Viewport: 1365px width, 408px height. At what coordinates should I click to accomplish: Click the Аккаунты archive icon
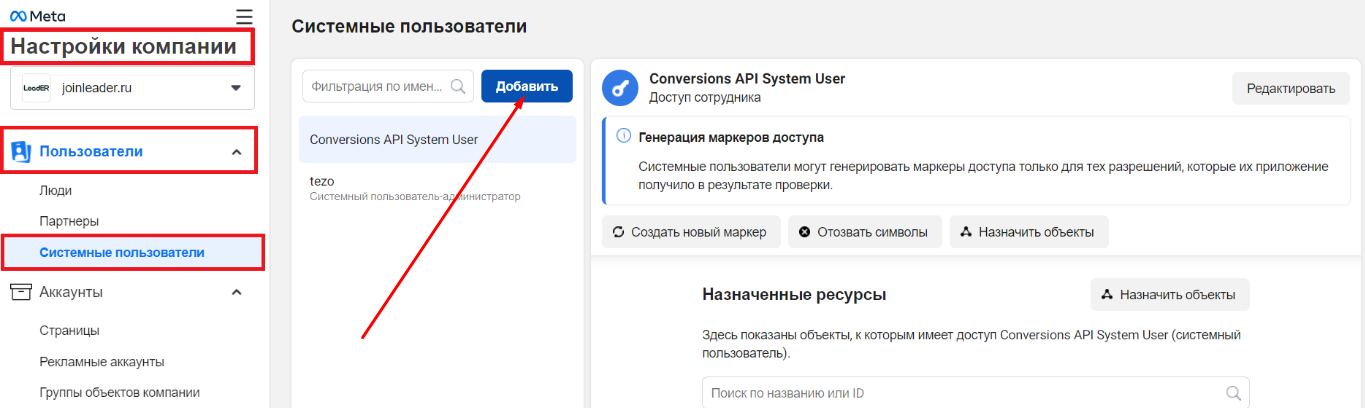21,292
